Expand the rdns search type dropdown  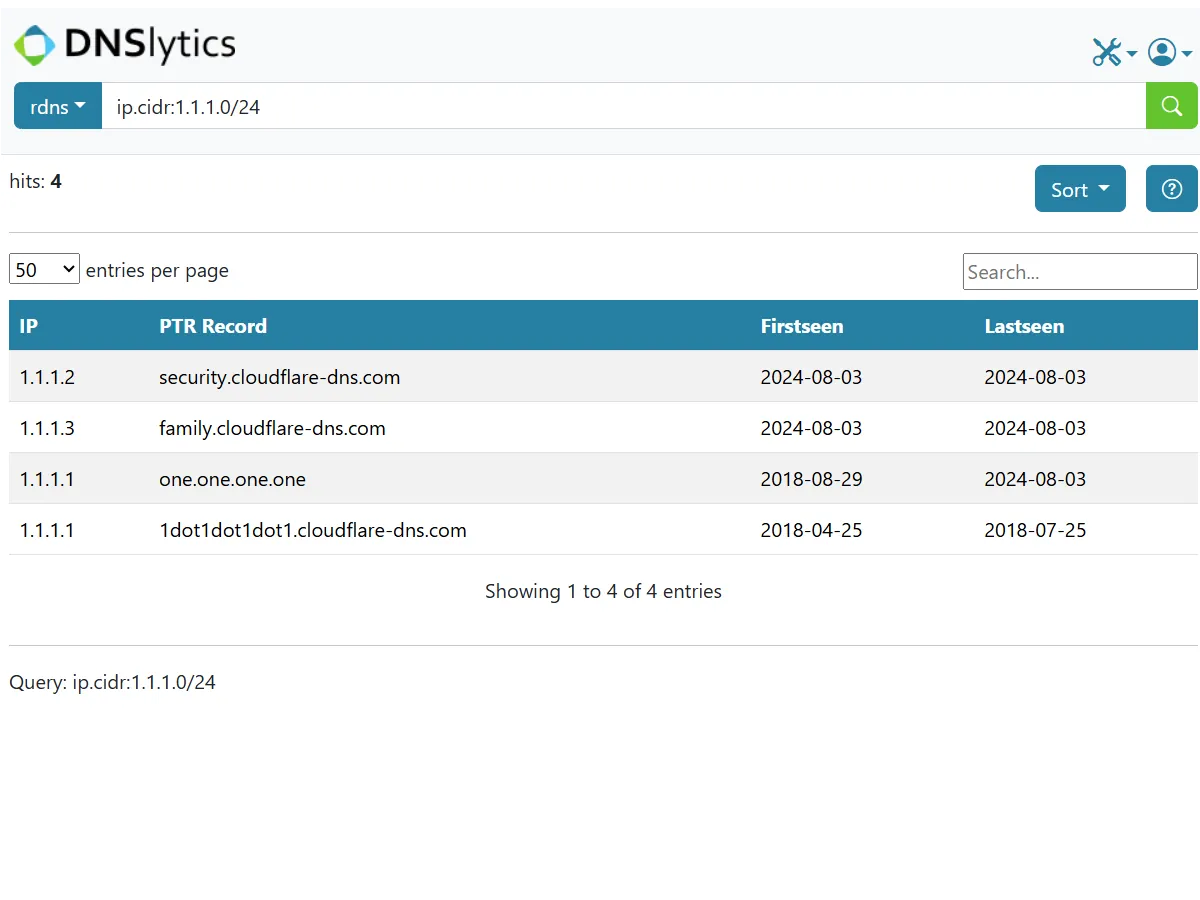click(58, 106)
